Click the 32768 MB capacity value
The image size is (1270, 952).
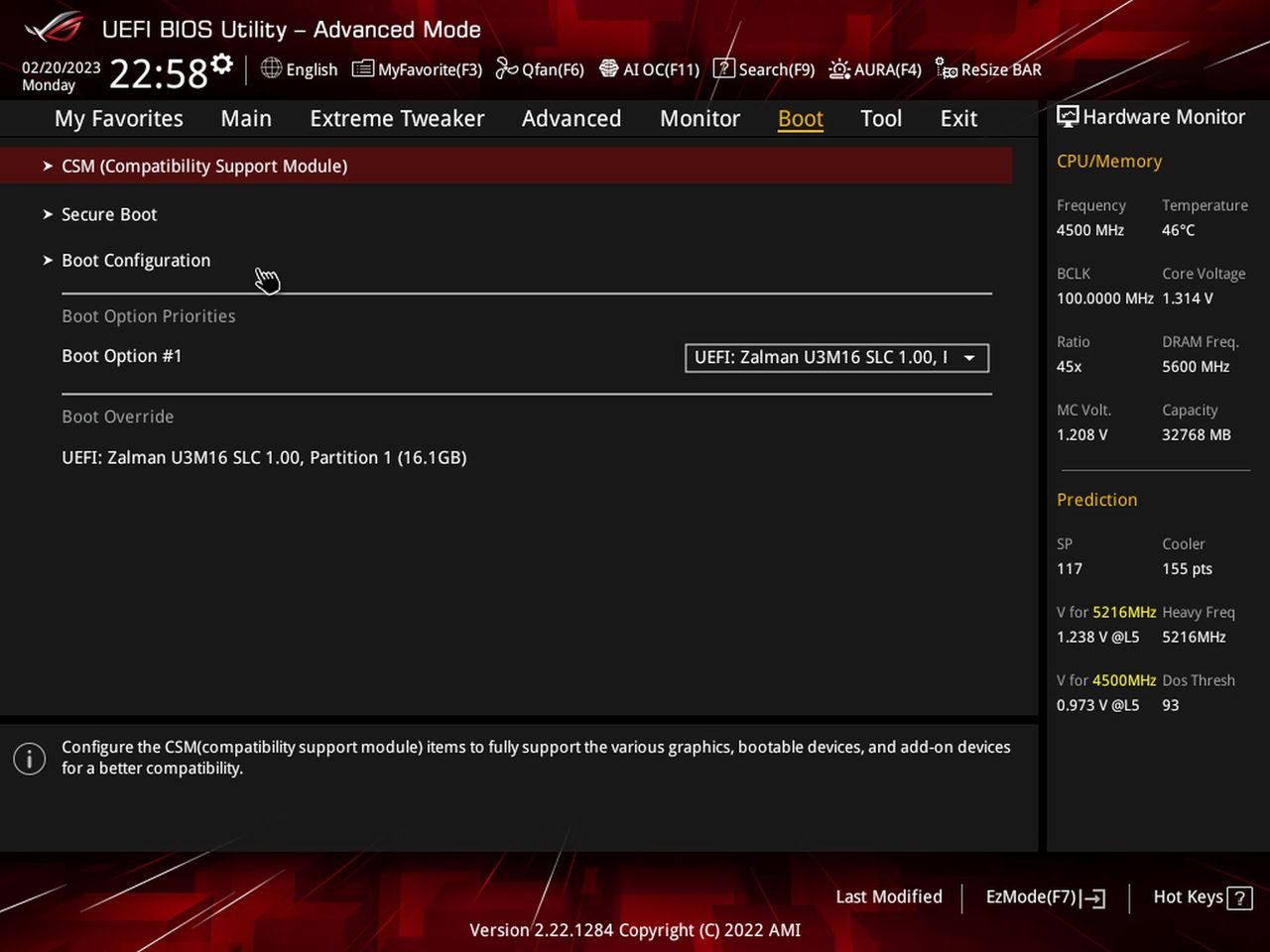pos(1197,435)
